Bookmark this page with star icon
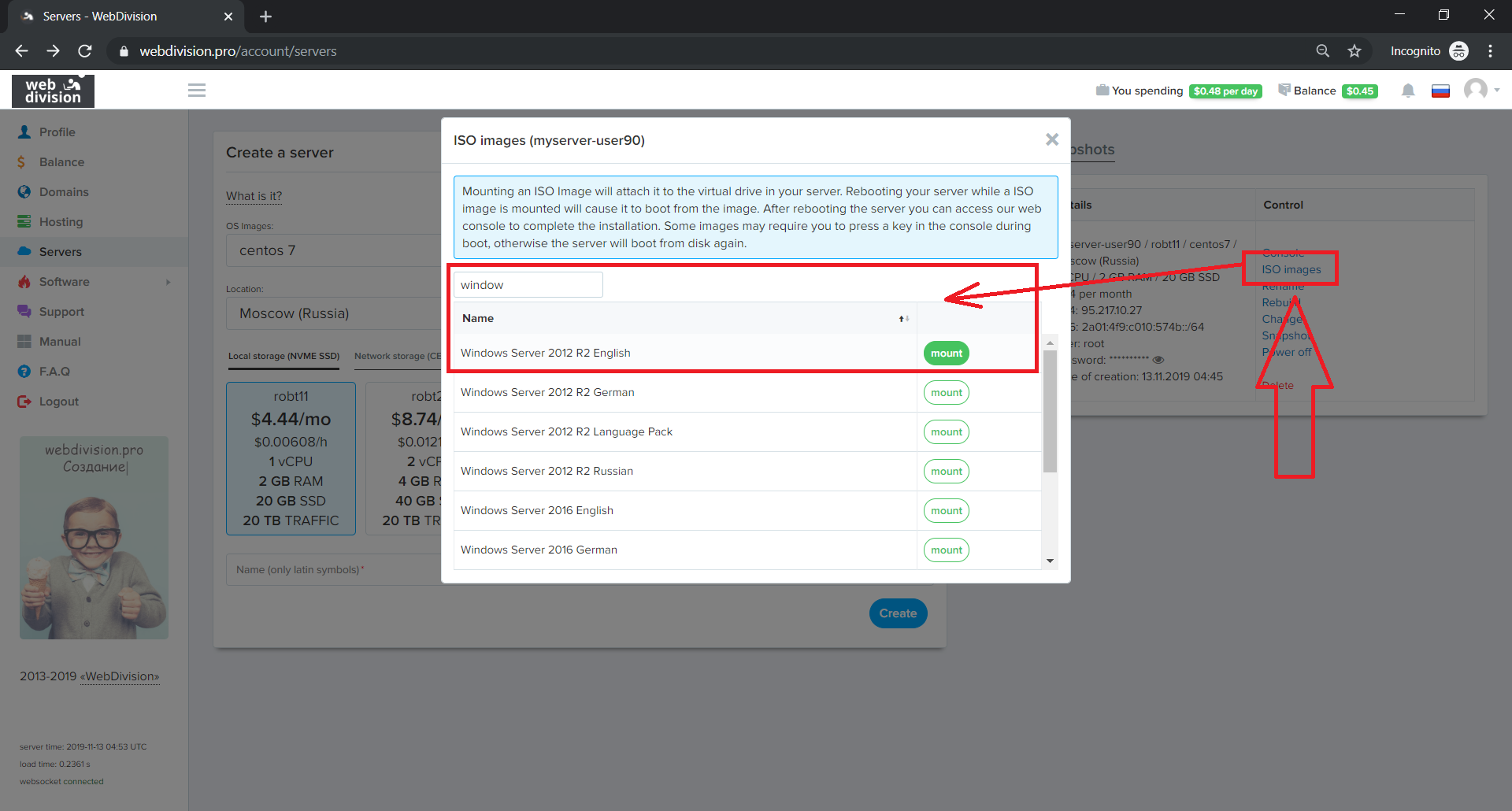Image resolution: width=1512 pixels, height=811 pixels. point(1354,51)
